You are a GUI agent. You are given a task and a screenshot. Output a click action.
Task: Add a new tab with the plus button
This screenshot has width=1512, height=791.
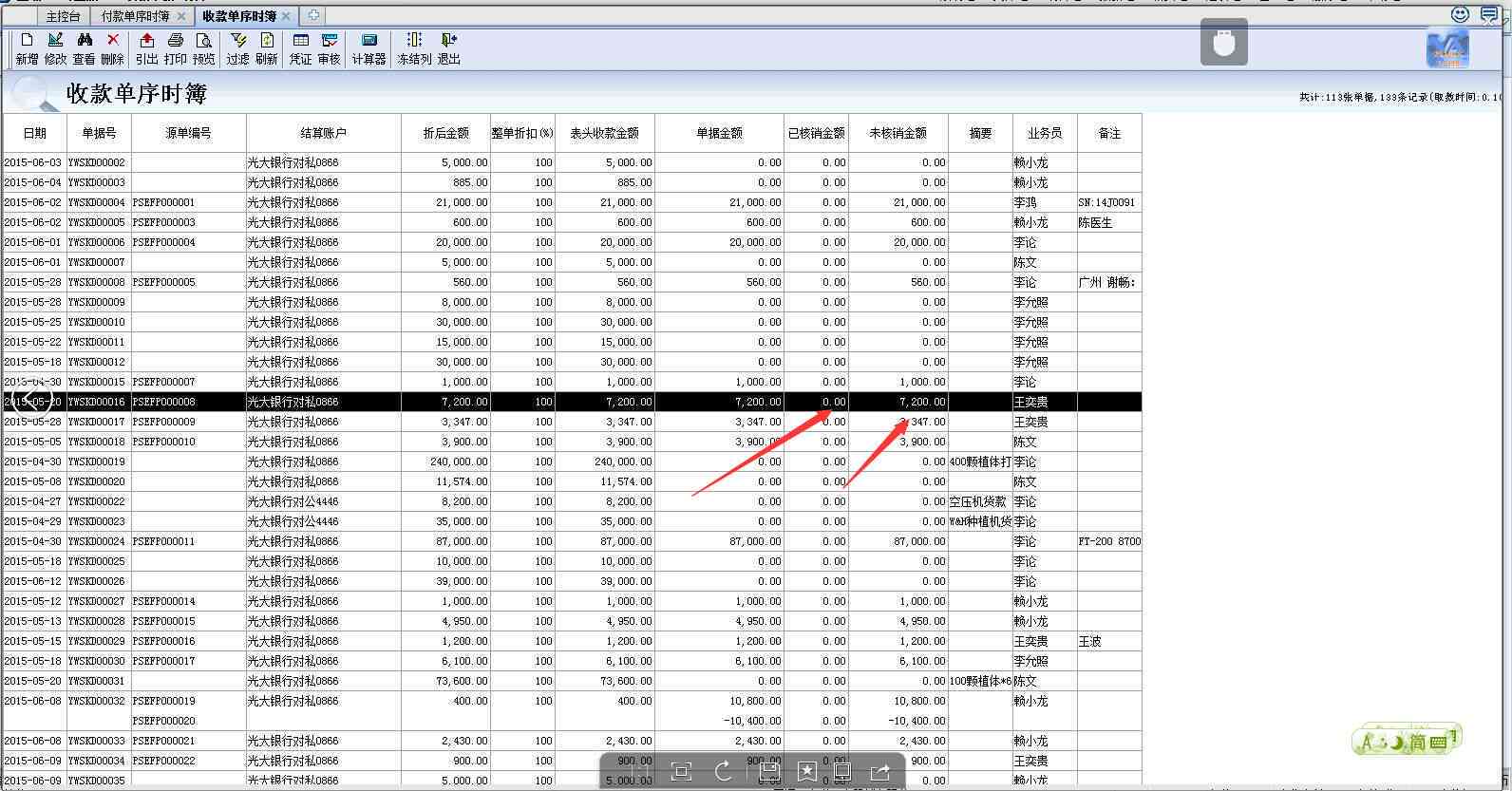click(312, 15)
